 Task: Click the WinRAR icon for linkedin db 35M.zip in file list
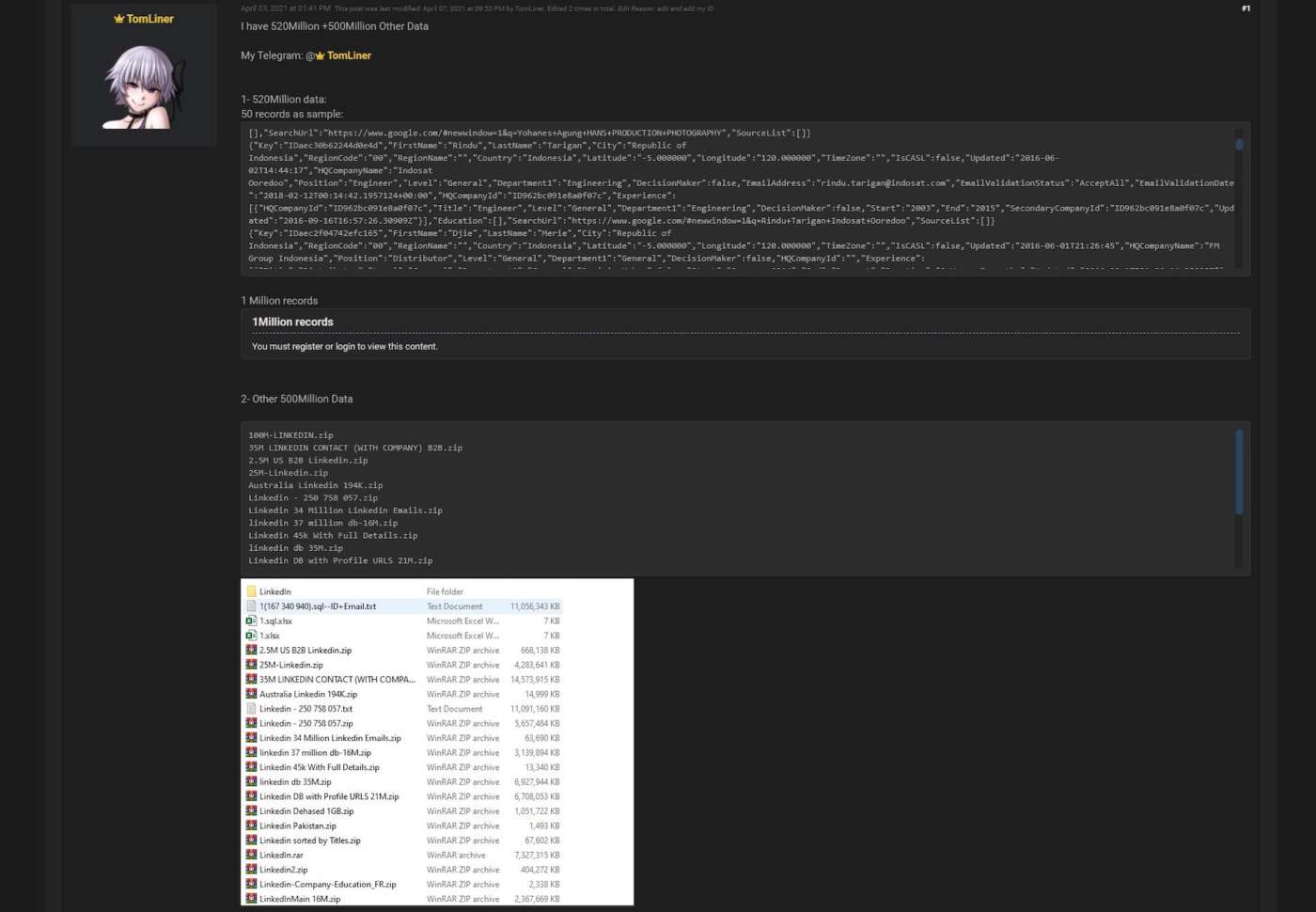coord(251,781)
